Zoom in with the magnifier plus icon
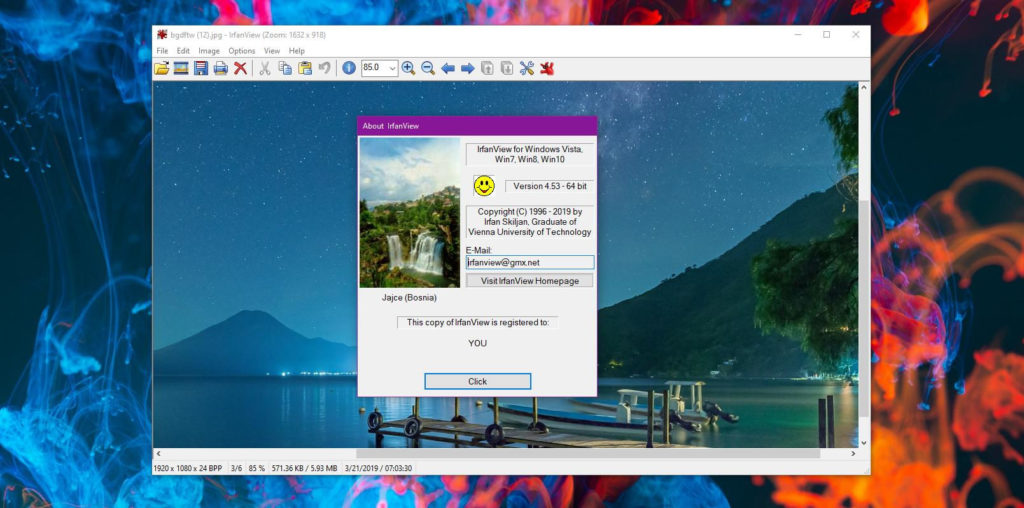 [408, 68]
